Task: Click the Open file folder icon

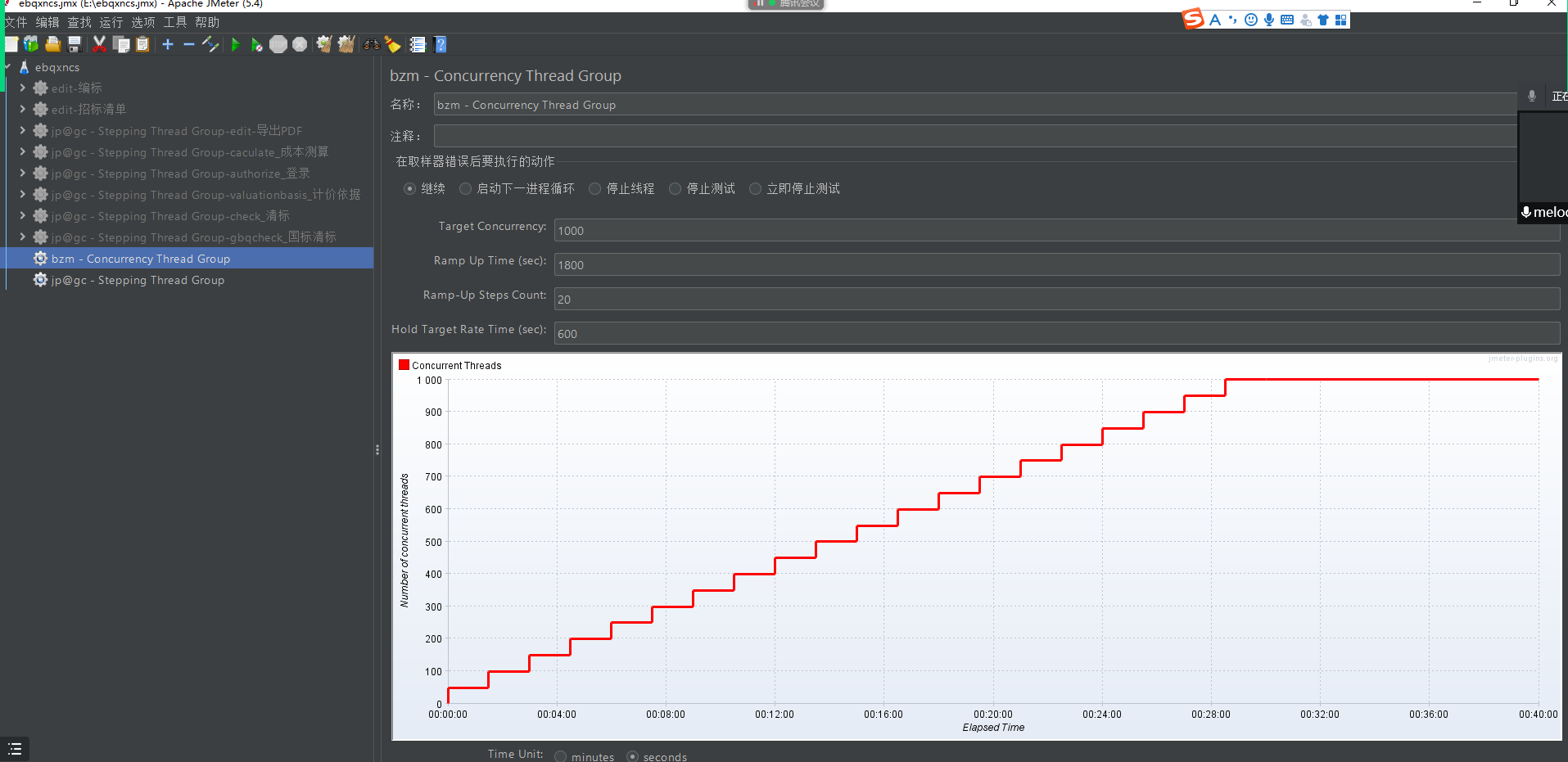Action: click(x=53, y=44)
